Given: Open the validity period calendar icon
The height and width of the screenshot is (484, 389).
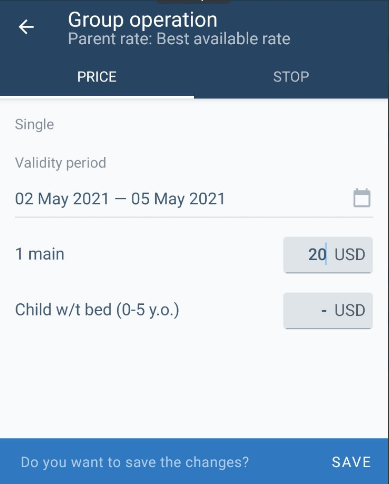Looking at the screenshot, I should click(362, 198).
